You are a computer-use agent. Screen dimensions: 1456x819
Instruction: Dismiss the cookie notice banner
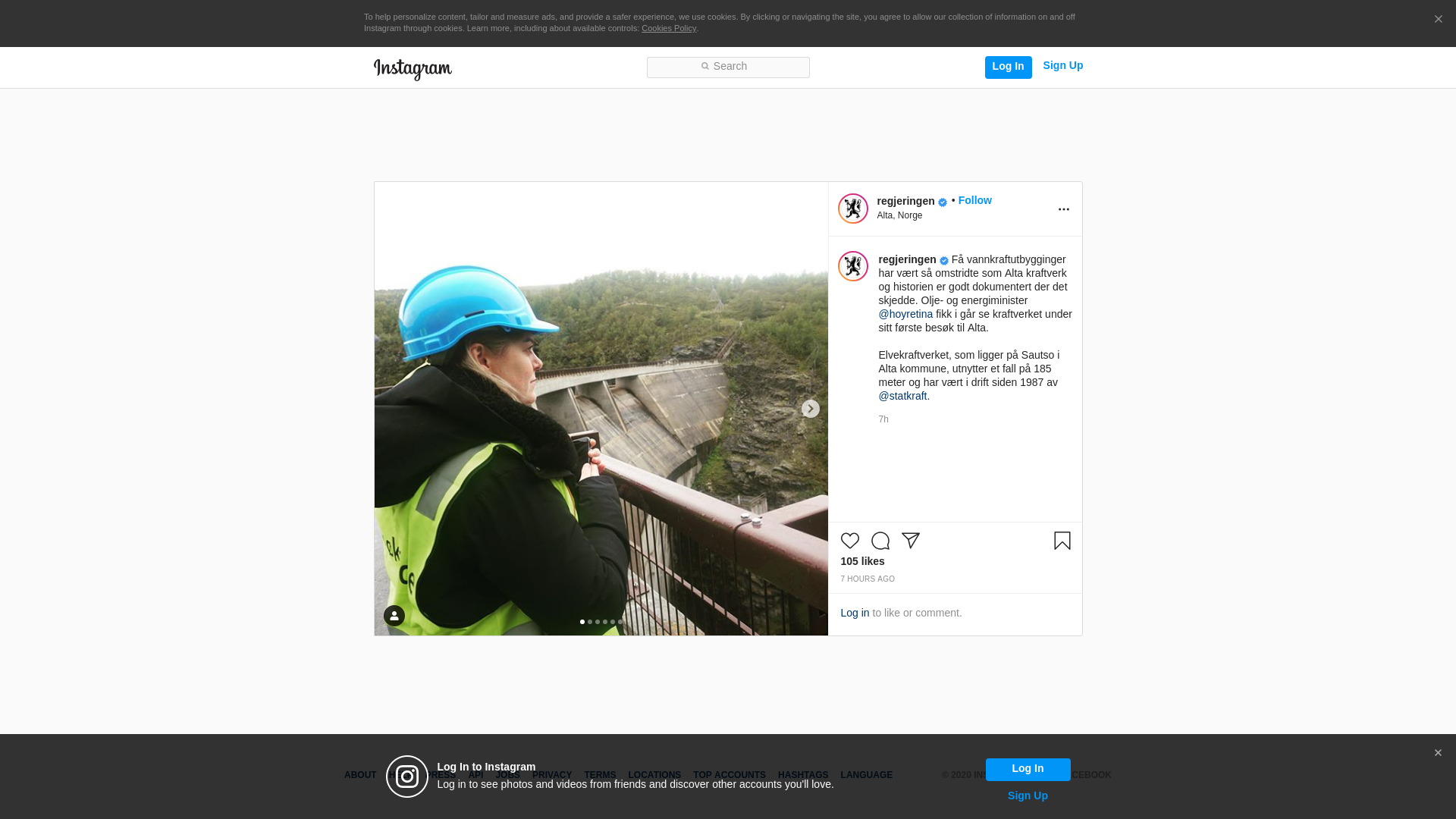[x=1438, y=19]
